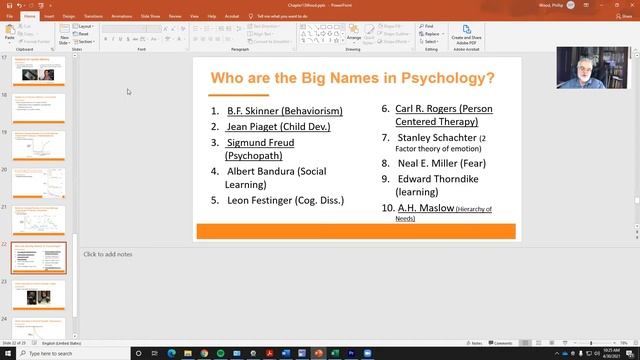Apply underline formatting
Screen dimensions: 640x360
click(x=120, y=39)
